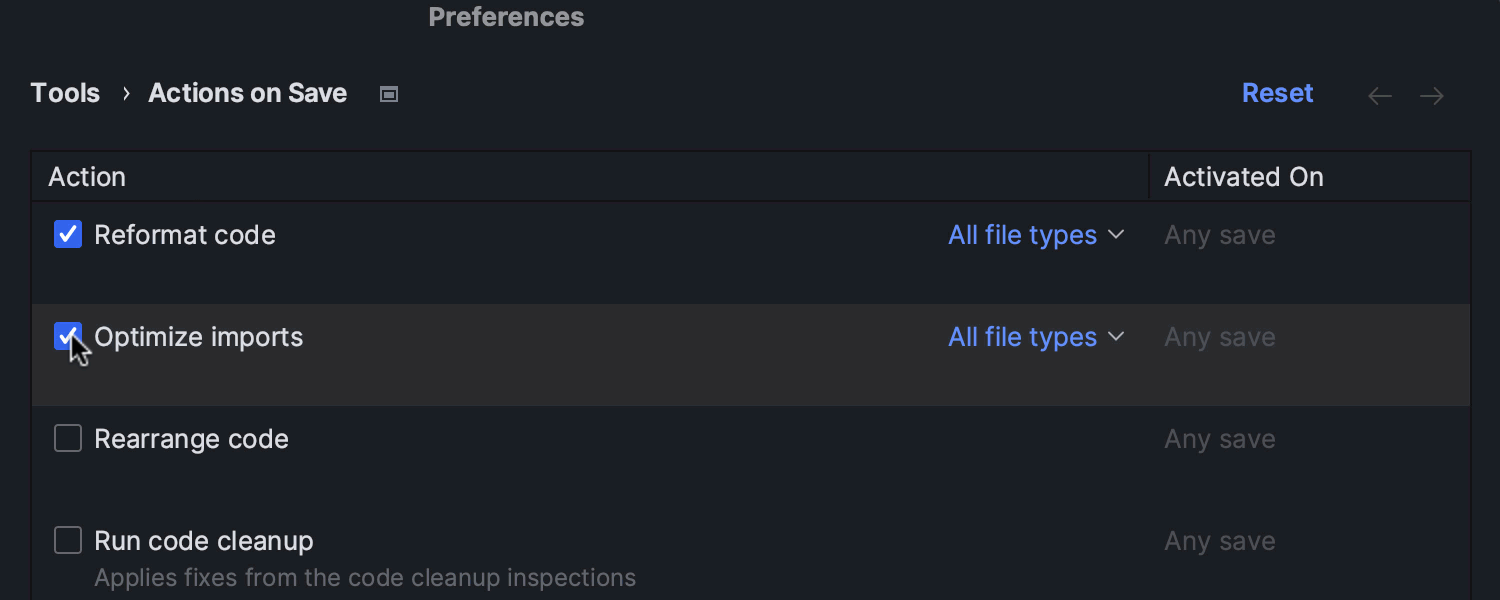The image size is (1500, 600).
Task: Click the Run code cleanup label
Action: (204, 541)
